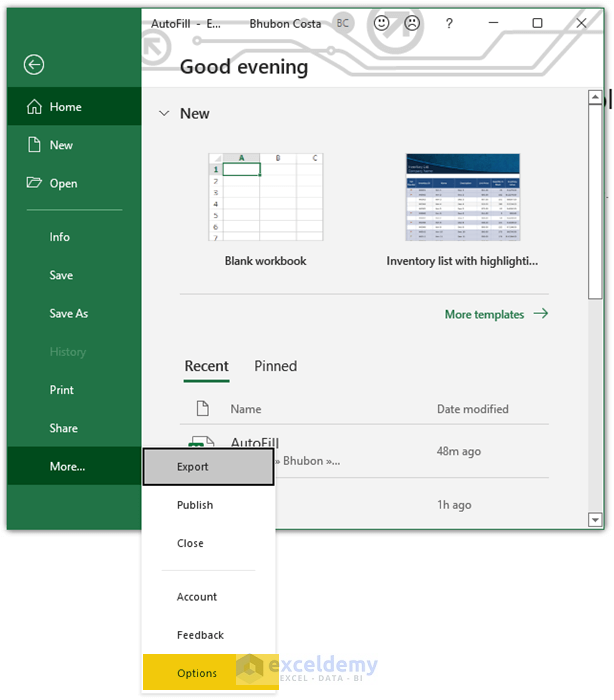Screen dimensions: 614x700
Task: Open the More templates link
Action: (485, 314)
